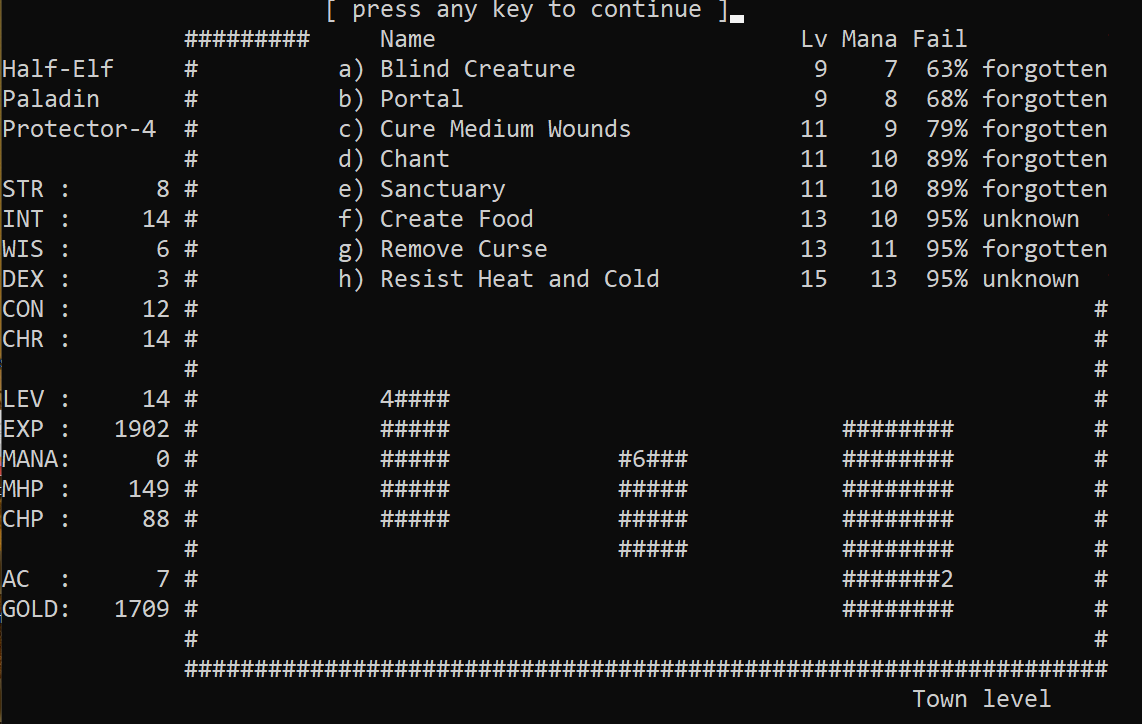Click the Mana column header

[x=869, y=39]
